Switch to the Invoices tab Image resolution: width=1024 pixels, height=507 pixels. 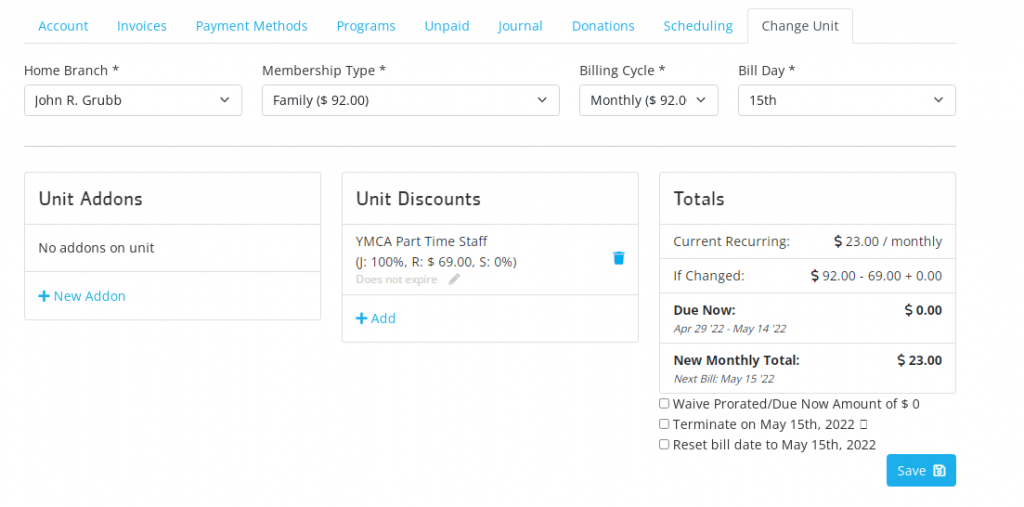click(142, 26)
